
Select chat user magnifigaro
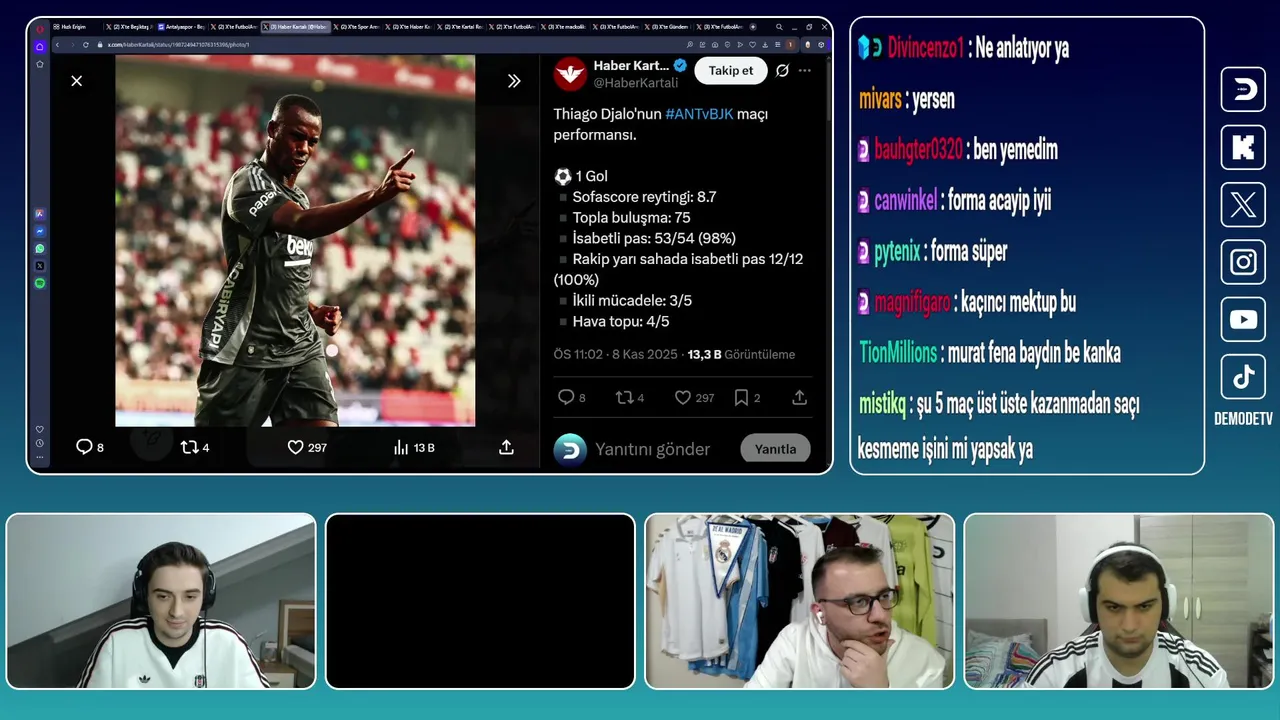(912, 303)
